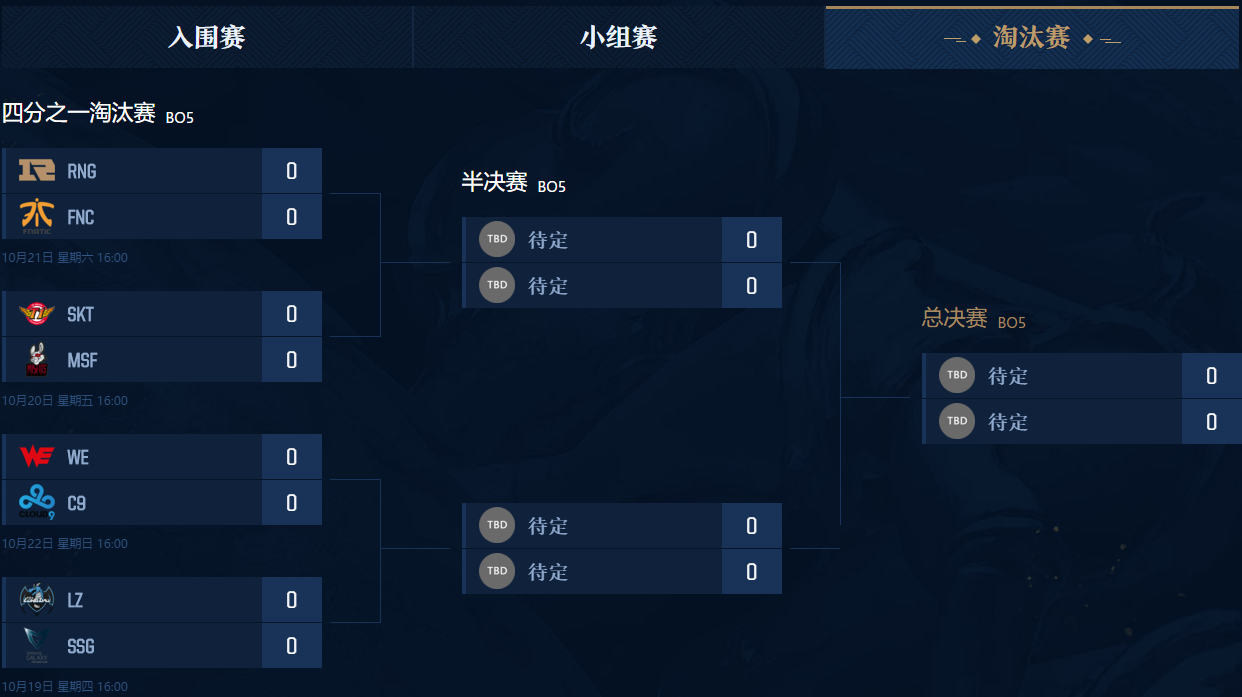Click the 总决赛 heading
The height and width of the screenshot is (697, 1242).
(954, 318)
